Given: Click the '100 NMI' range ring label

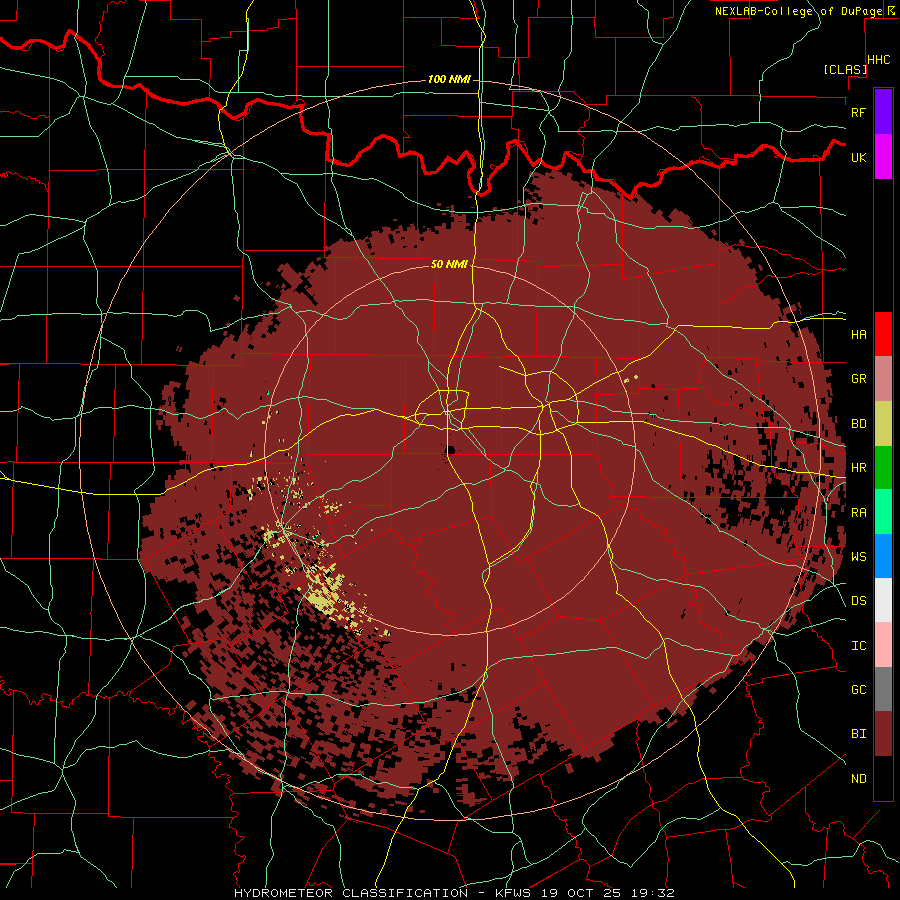Looking at the screenshot, I should [449, 79].
